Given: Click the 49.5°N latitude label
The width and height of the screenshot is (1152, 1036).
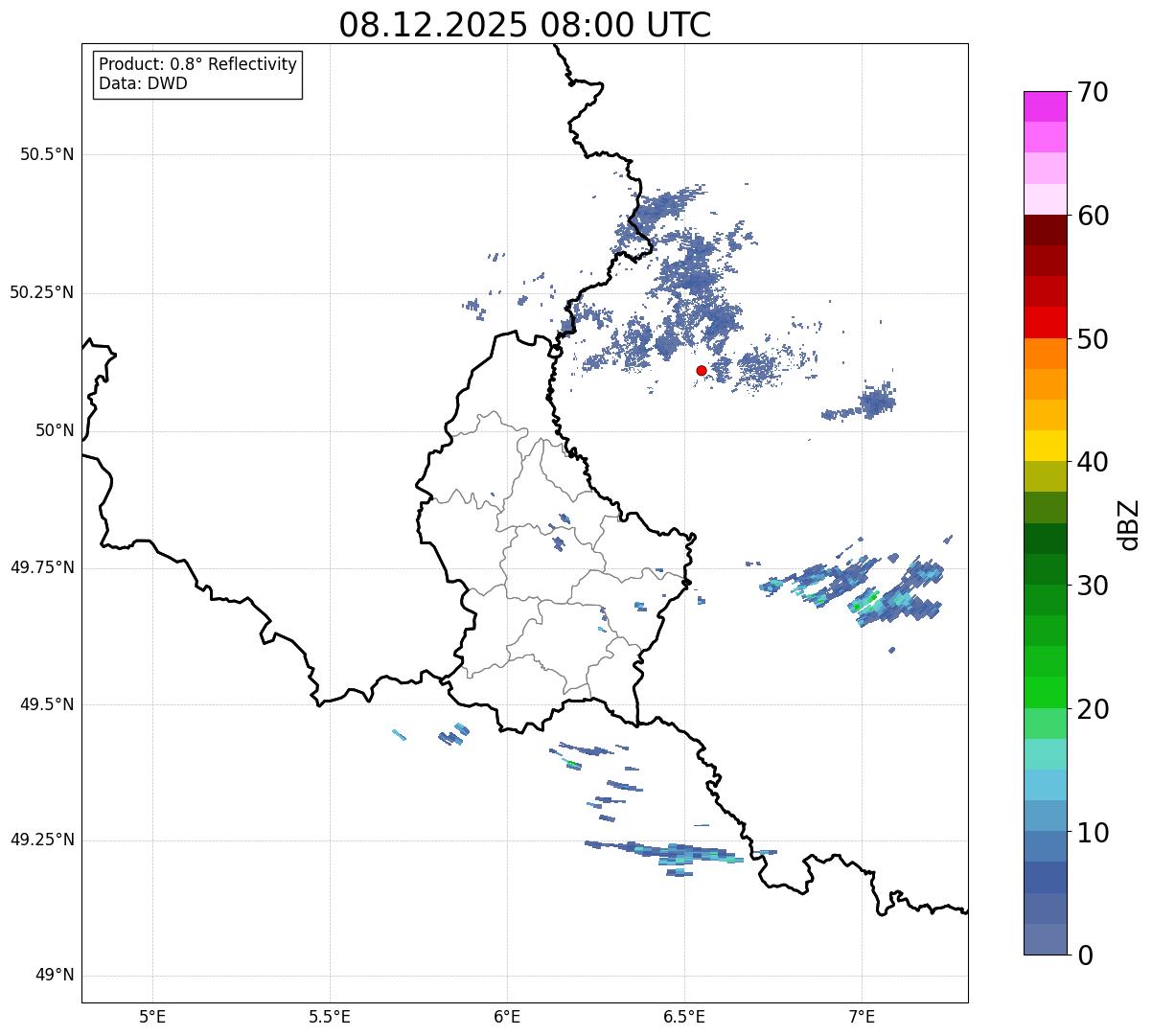Looking at the screenshot, I should point(47,704).
